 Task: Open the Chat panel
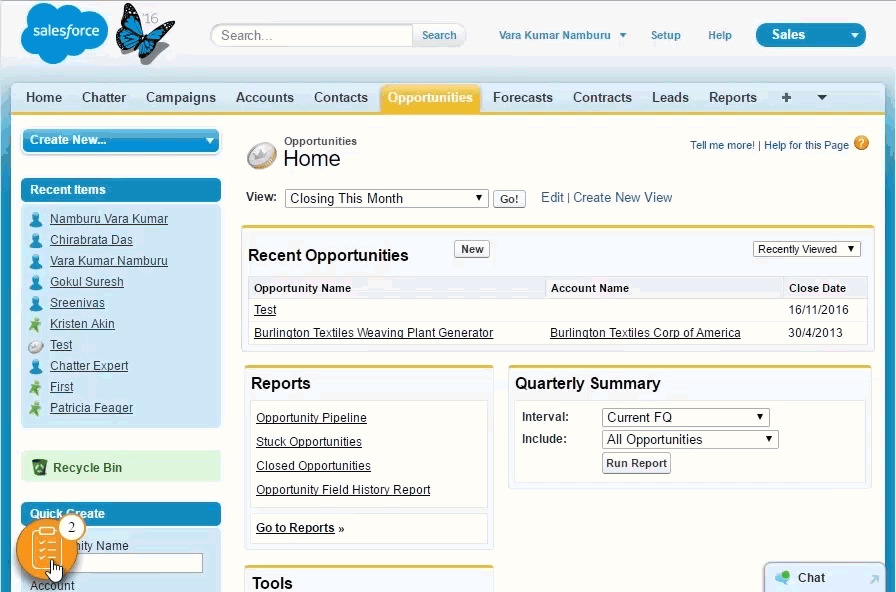pyautogui.click(x=824, y=578)
